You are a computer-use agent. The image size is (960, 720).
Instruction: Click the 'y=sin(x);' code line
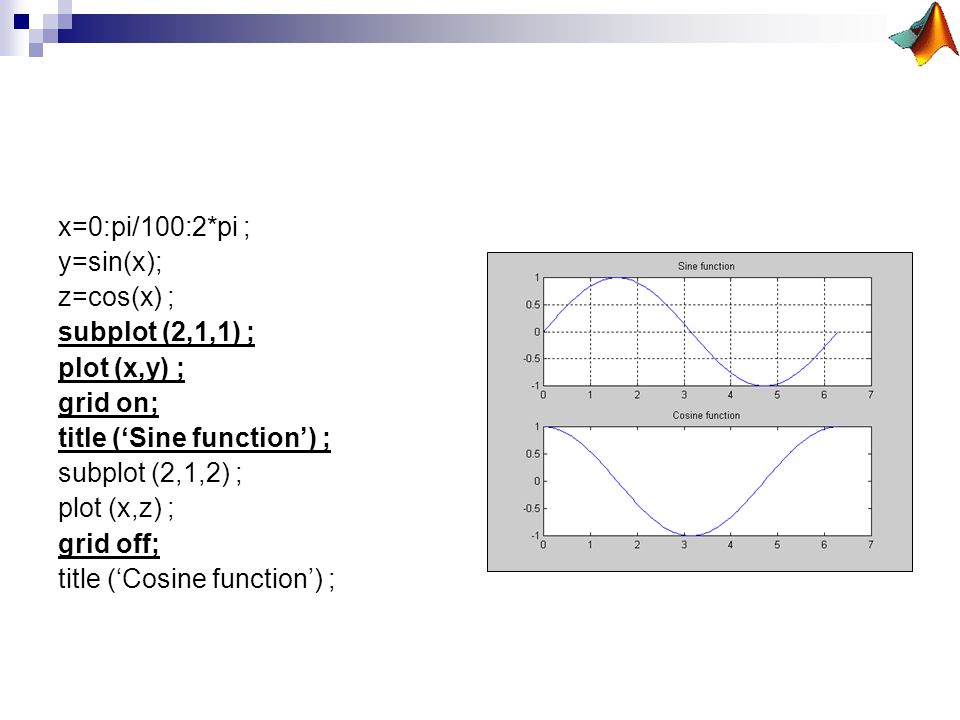click(110, 263)
